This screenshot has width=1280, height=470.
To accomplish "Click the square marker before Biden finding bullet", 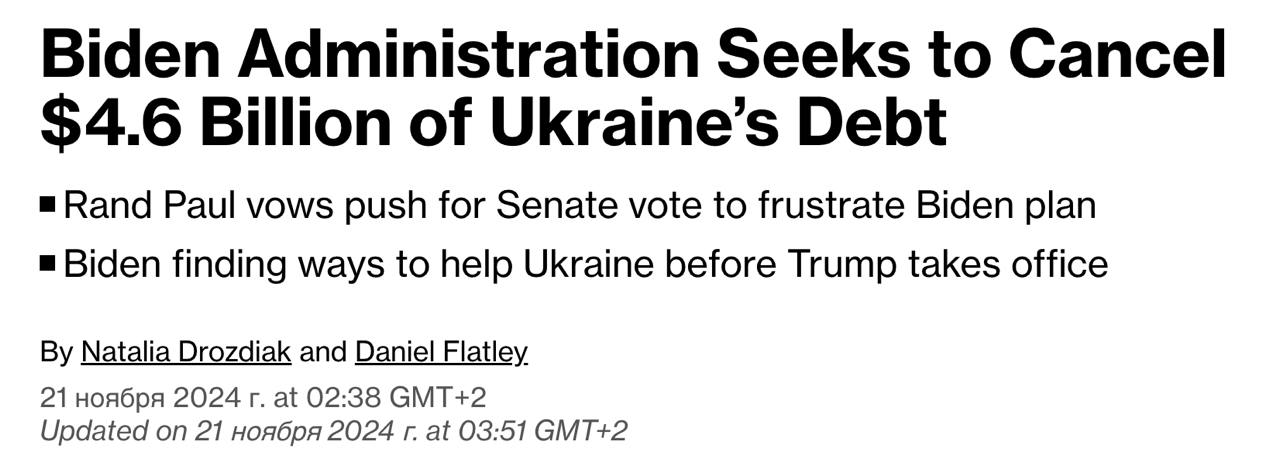I will pyautogui.click(x=48, y=264).
